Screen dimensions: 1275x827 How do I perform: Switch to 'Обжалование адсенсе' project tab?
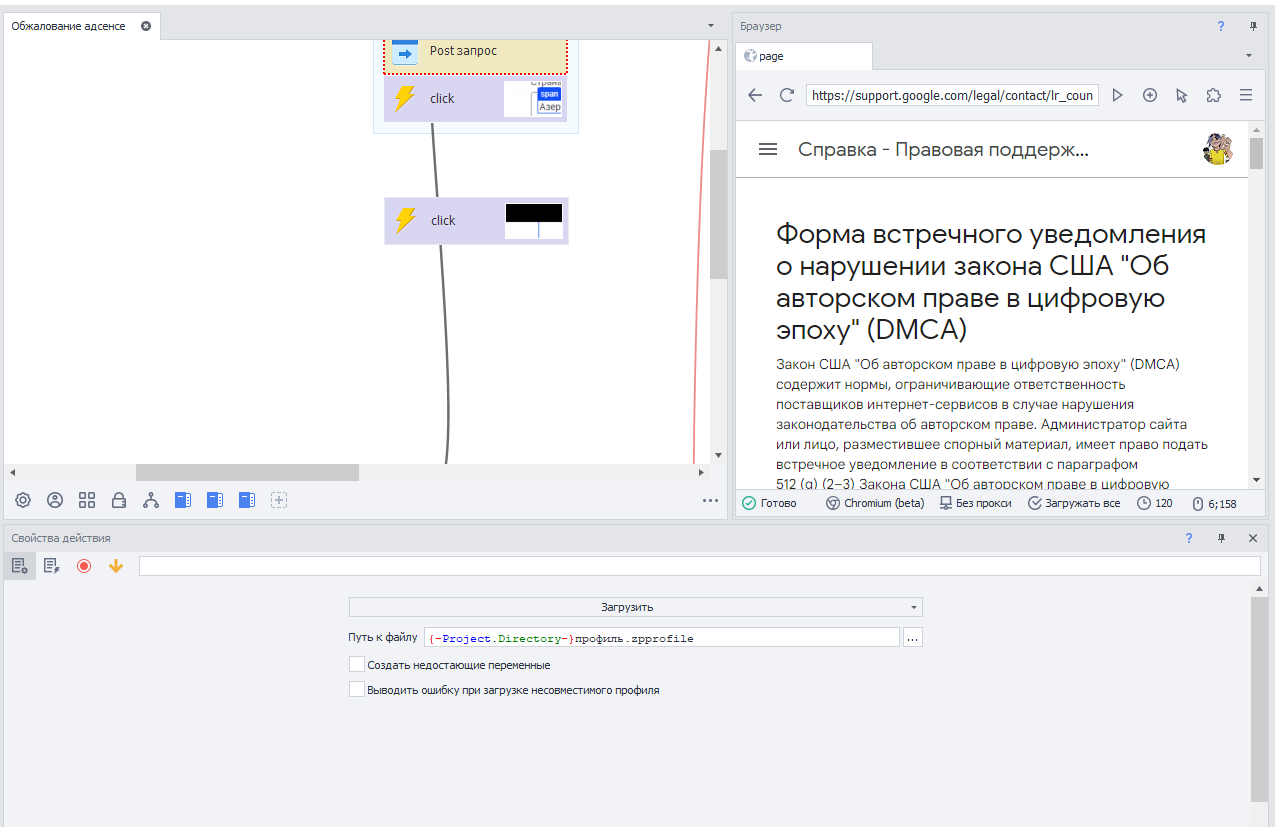click(68, 26)
